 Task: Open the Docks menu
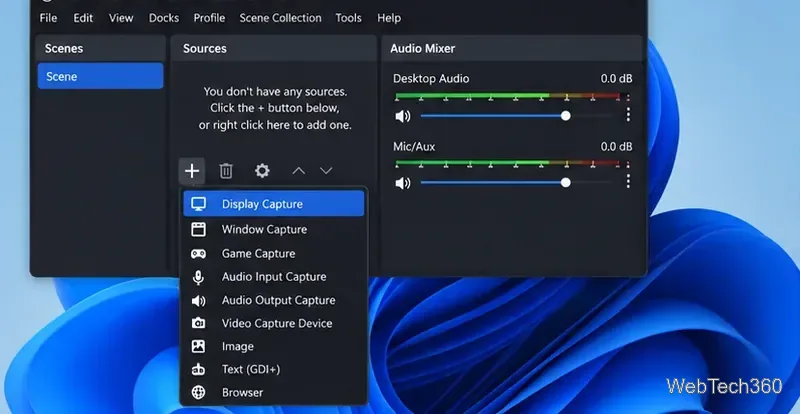click(164, 18)
